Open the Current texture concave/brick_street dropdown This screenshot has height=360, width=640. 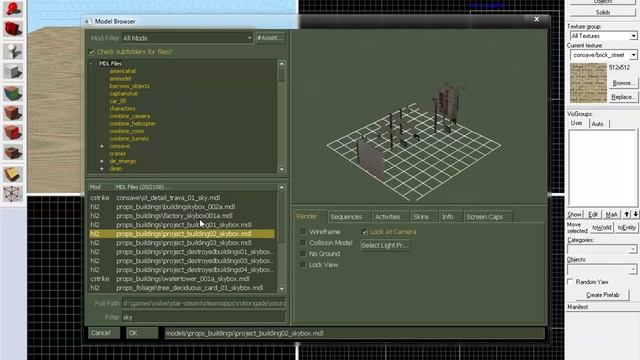click(604, 55)
